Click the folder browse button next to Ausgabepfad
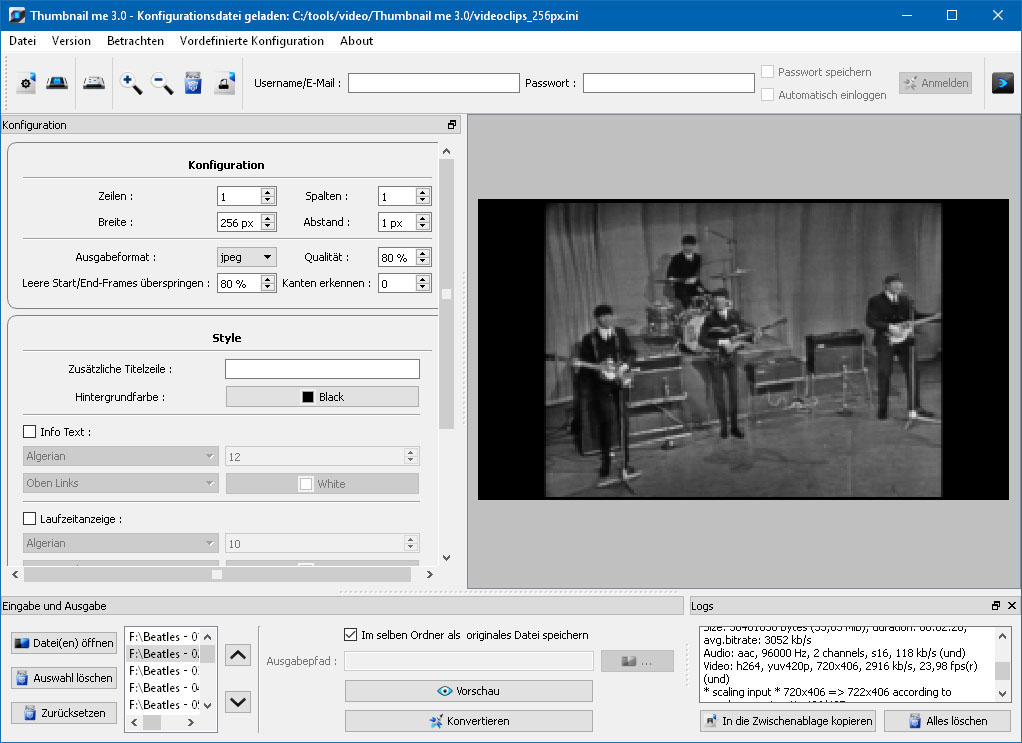This screenshot has width=1022, height=743. tap(637, 661)
